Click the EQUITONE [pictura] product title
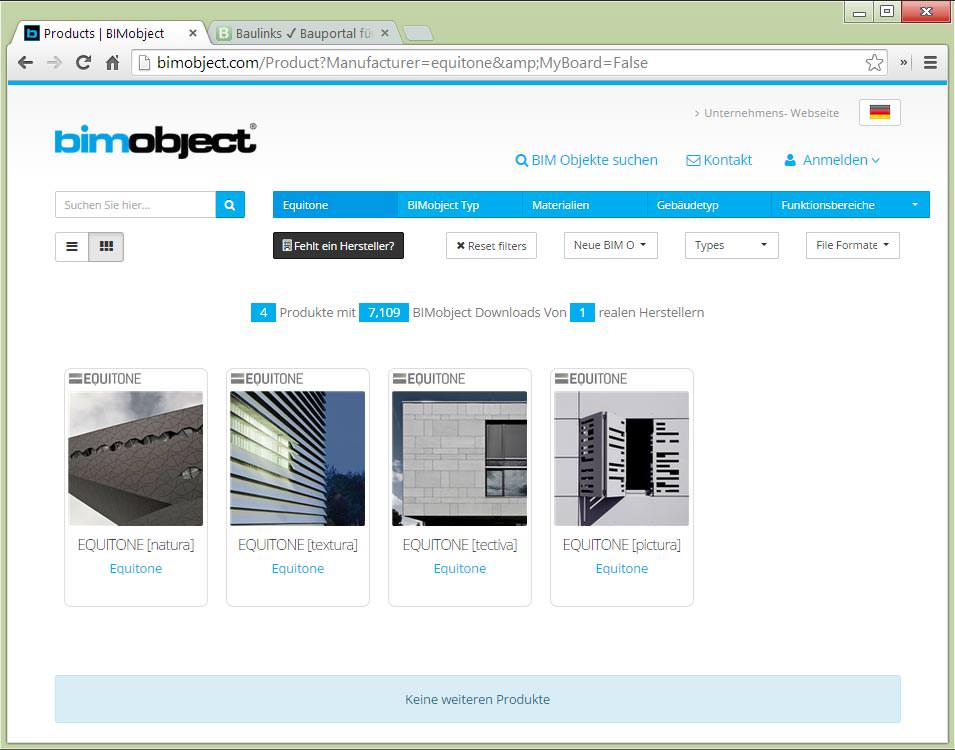The width and height of the screenshot is (955, 750). pos(622,545)
